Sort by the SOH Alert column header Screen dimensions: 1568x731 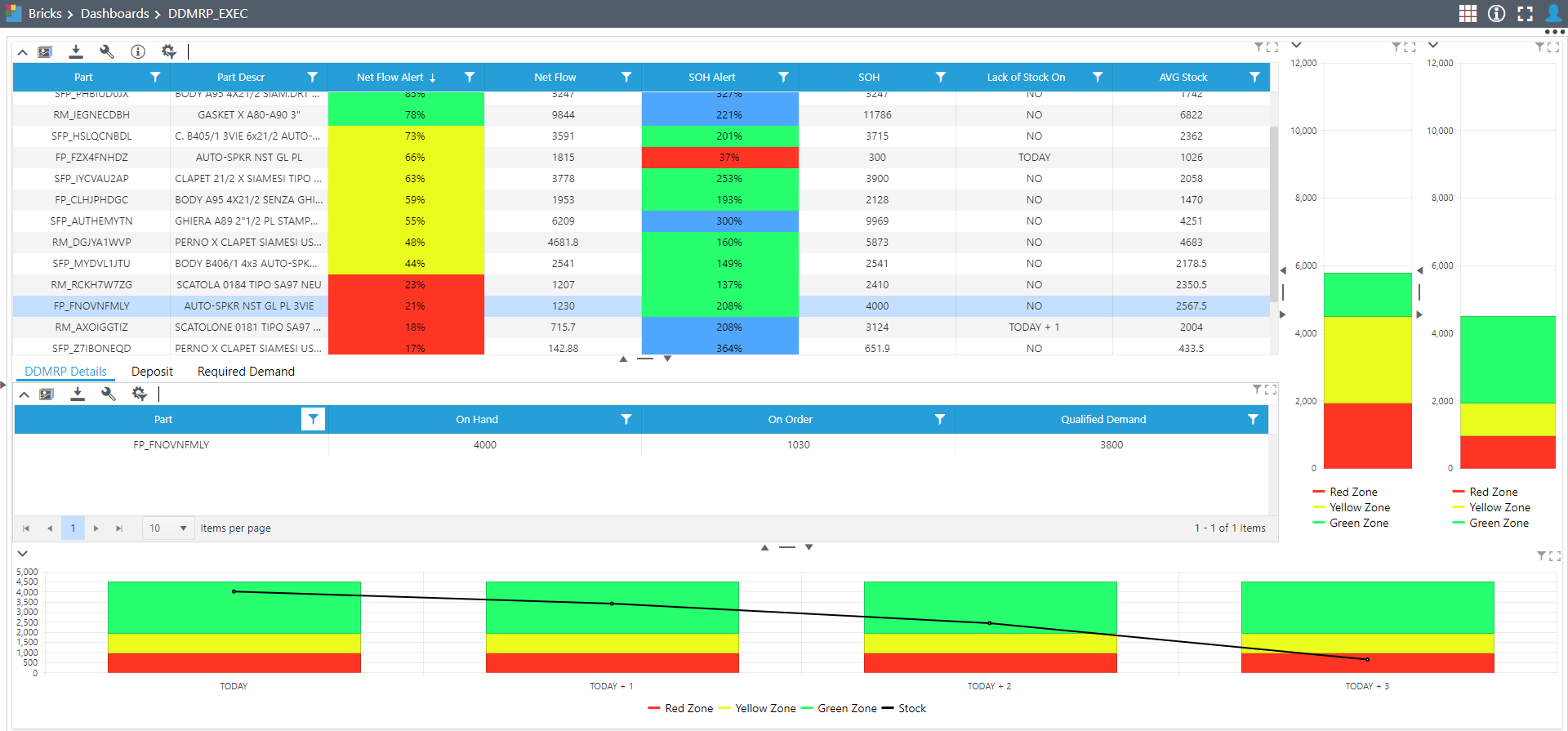pyautogui.click(x=711, y=77)
